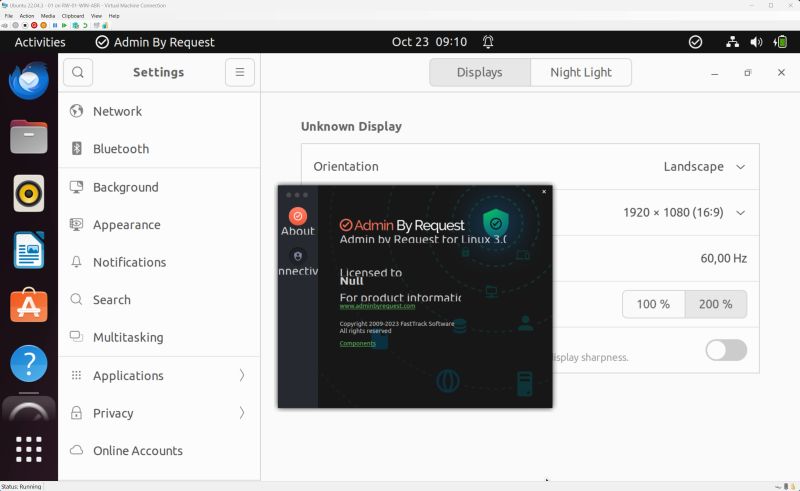This screenshot has height=491, width=800.
Task: Open the Help question mark dock icon
Action: 29,363
